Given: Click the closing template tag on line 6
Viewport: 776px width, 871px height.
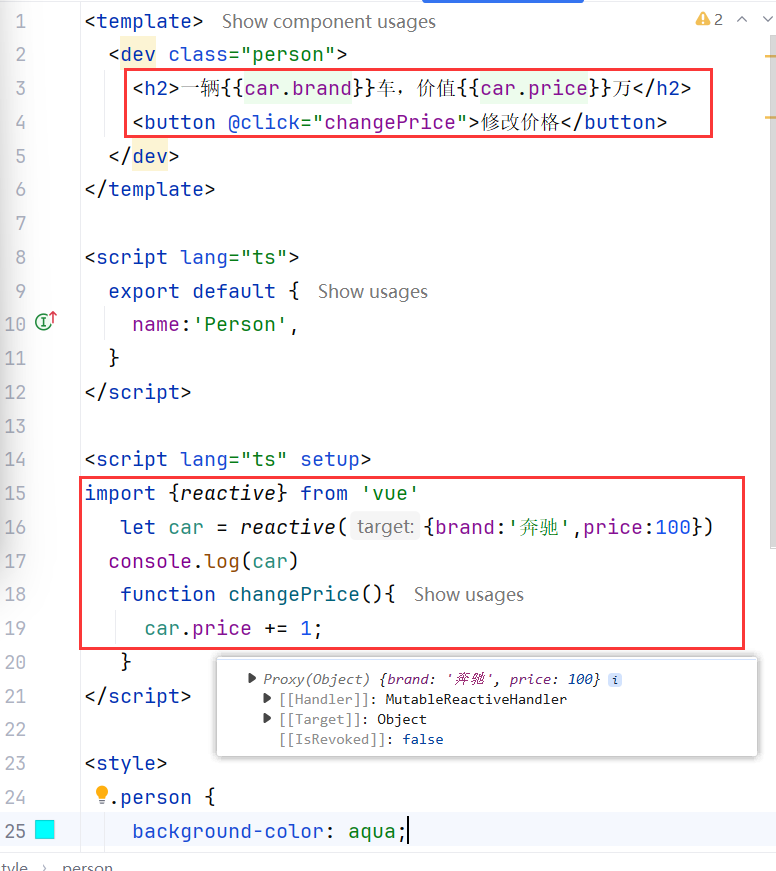Looking at the screenshot, I should [x=149, y=189].
